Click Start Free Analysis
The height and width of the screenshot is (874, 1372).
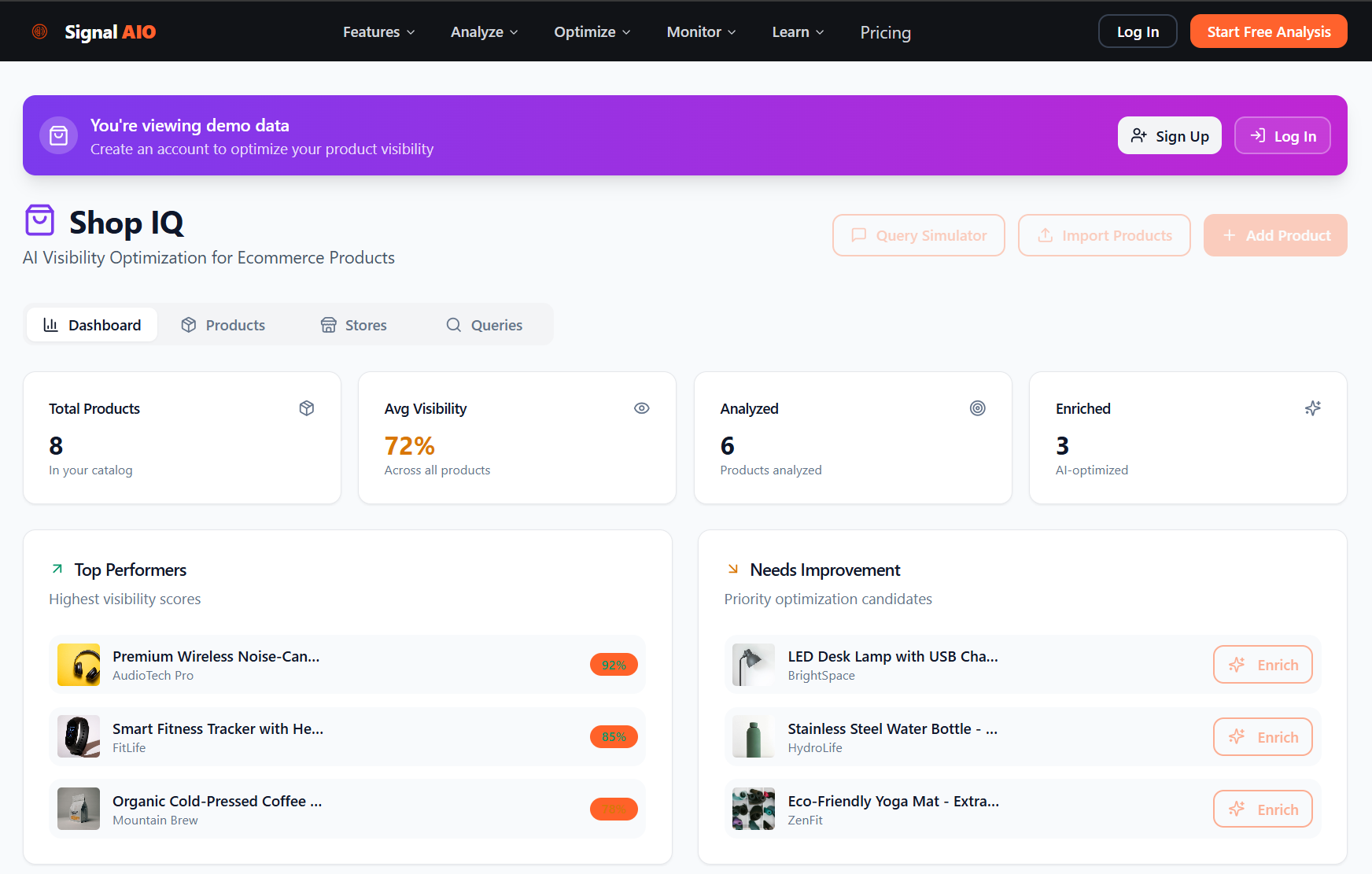tap(1268, 31)
